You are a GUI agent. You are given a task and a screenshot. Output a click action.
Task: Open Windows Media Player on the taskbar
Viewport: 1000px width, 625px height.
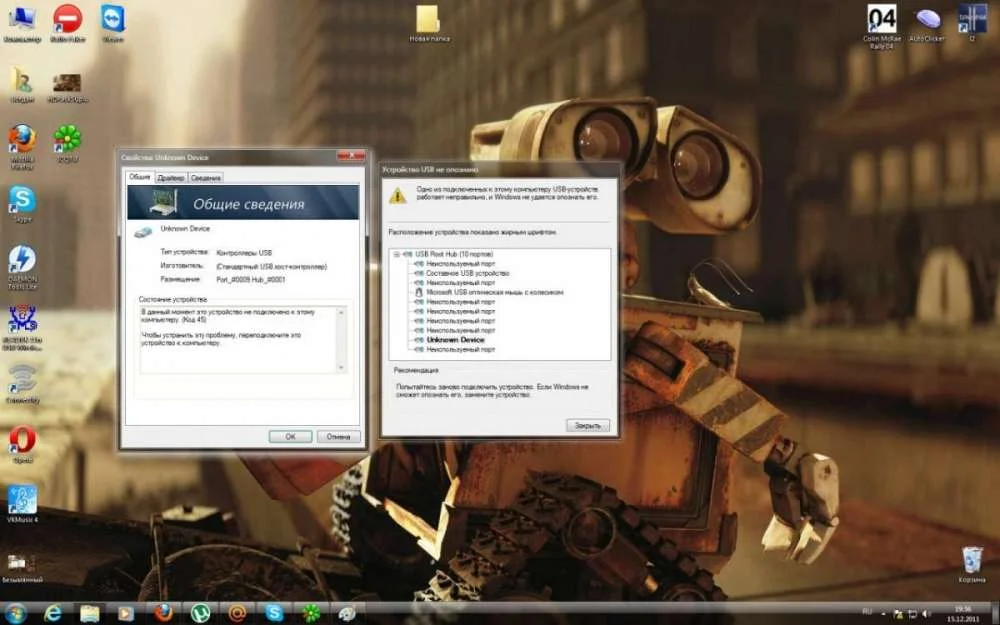click(x=126, y=614)
